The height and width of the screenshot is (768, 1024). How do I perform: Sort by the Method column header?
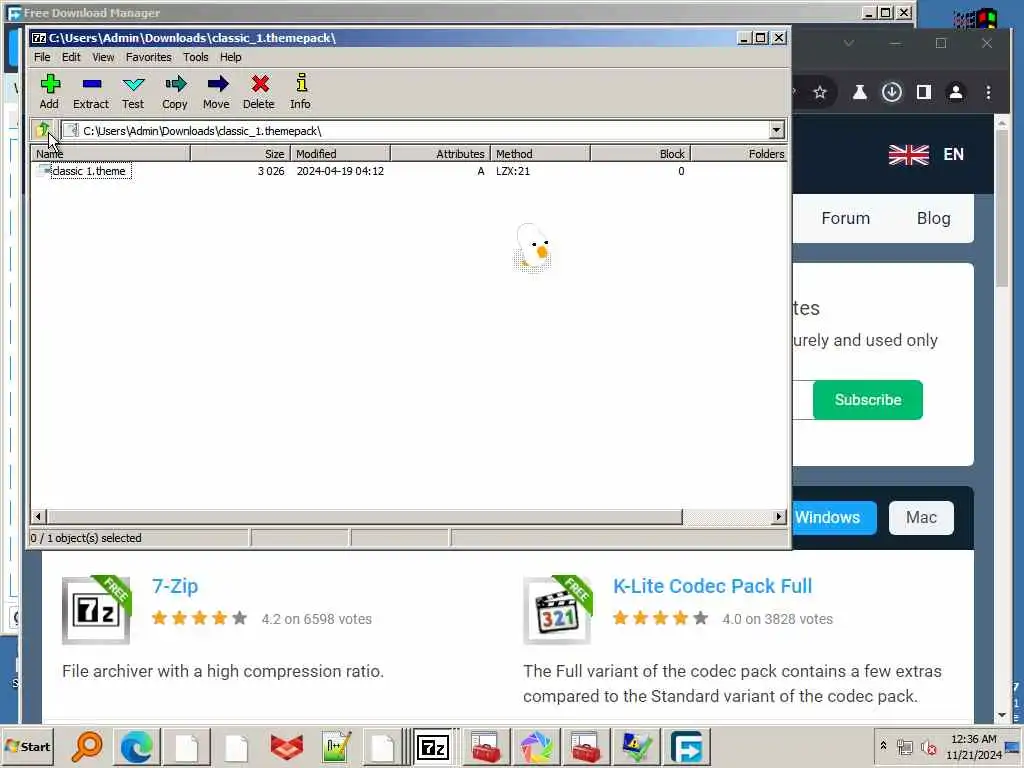[x=540, y=153]
